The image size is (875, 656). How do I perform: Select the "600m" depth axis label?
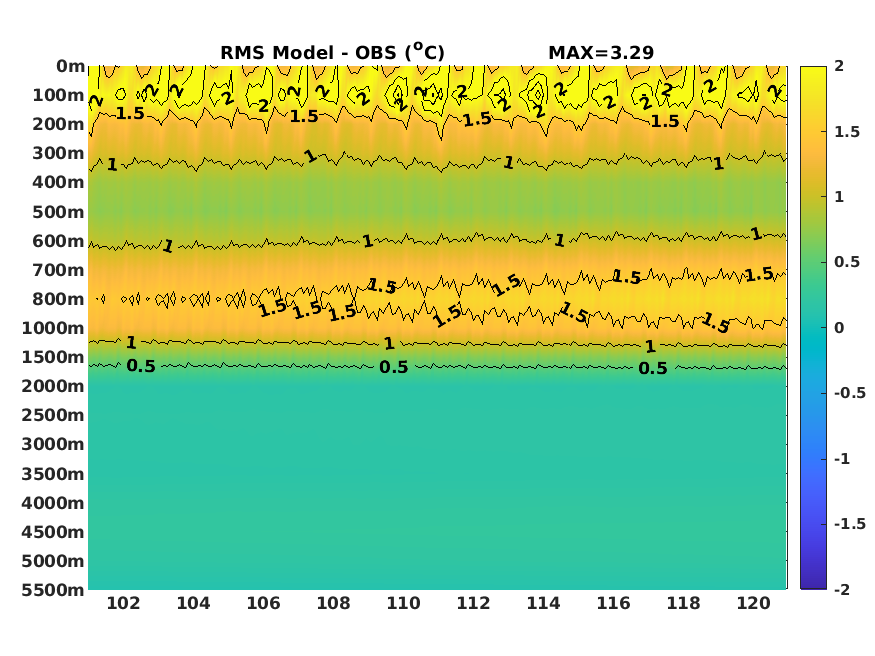(58, 241)
